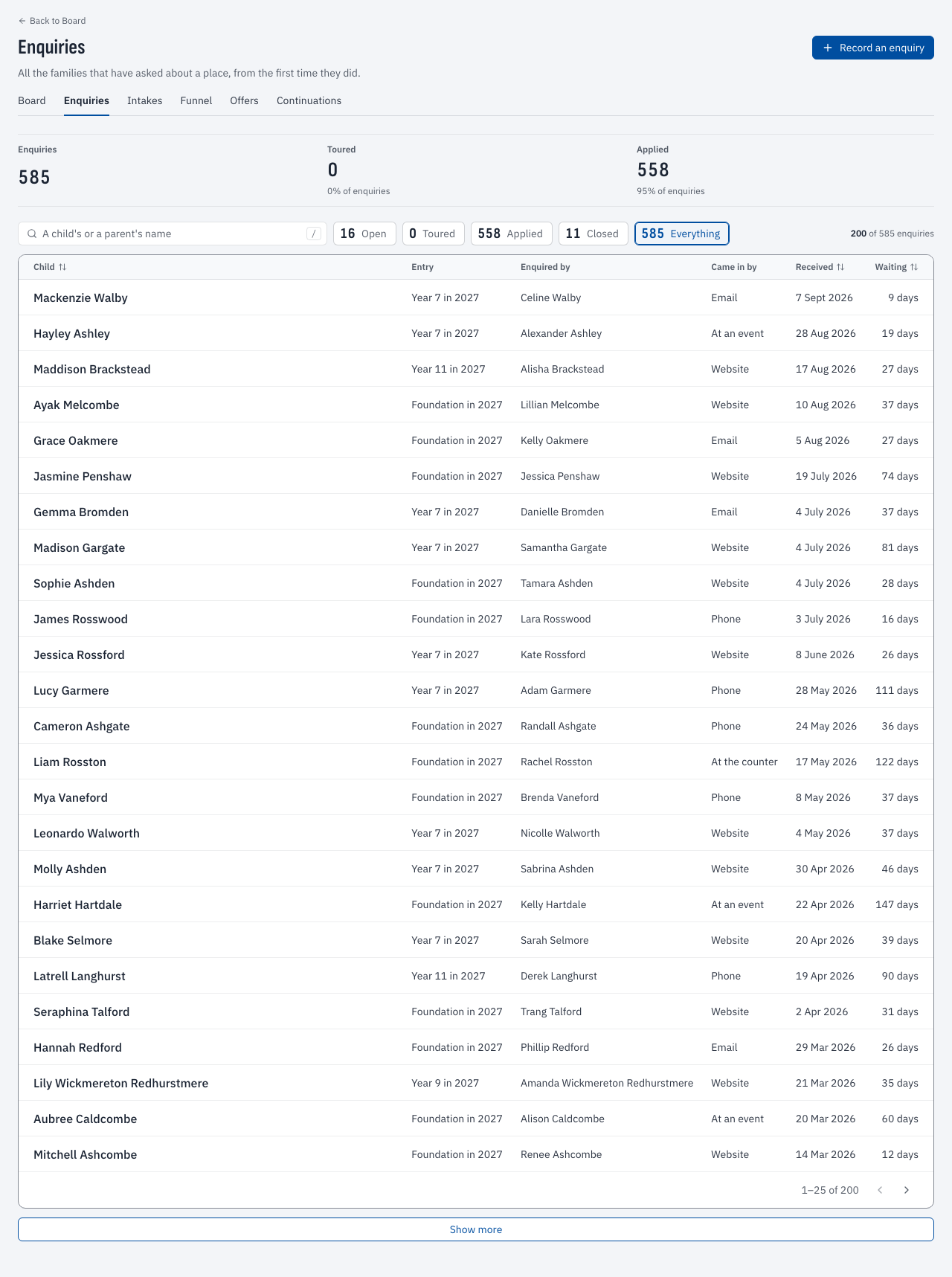Click the '1–25 of 200' pagination text
The height and width of the screenshot is (1277, 952).
pyautogui.click(x=830, y=1190)
